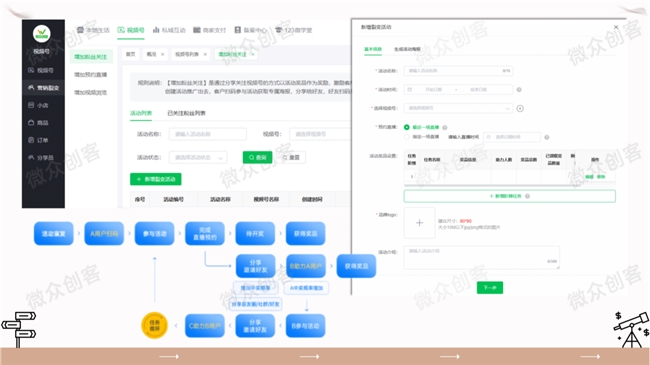Click the help icon beside 活动时间 date range

(x=519, y=90)
